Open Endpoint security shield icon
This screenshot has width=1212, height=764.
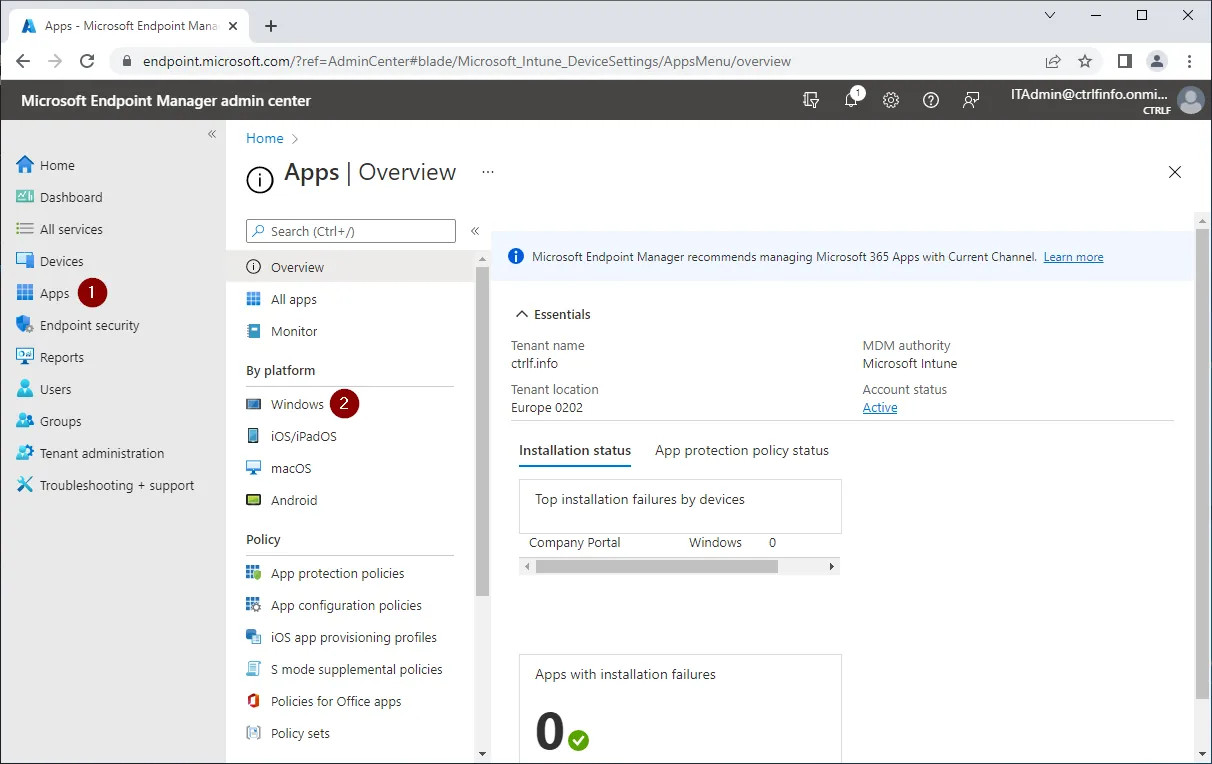pyautogui.click(x=25, y=325)
